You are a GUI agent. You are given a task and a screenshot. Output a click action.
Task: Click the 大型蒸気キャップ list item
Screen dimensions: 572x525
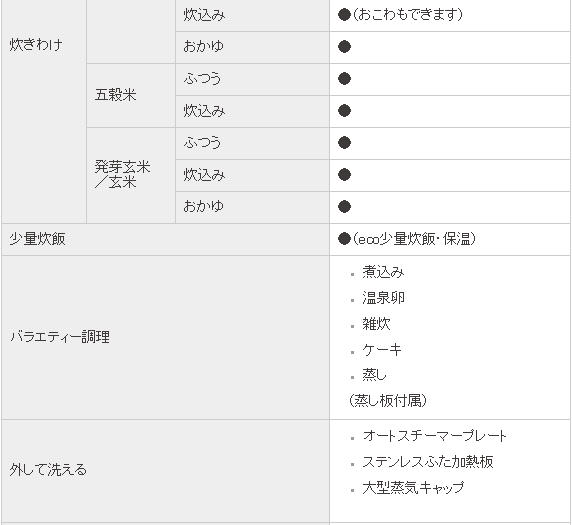[413, 488]
